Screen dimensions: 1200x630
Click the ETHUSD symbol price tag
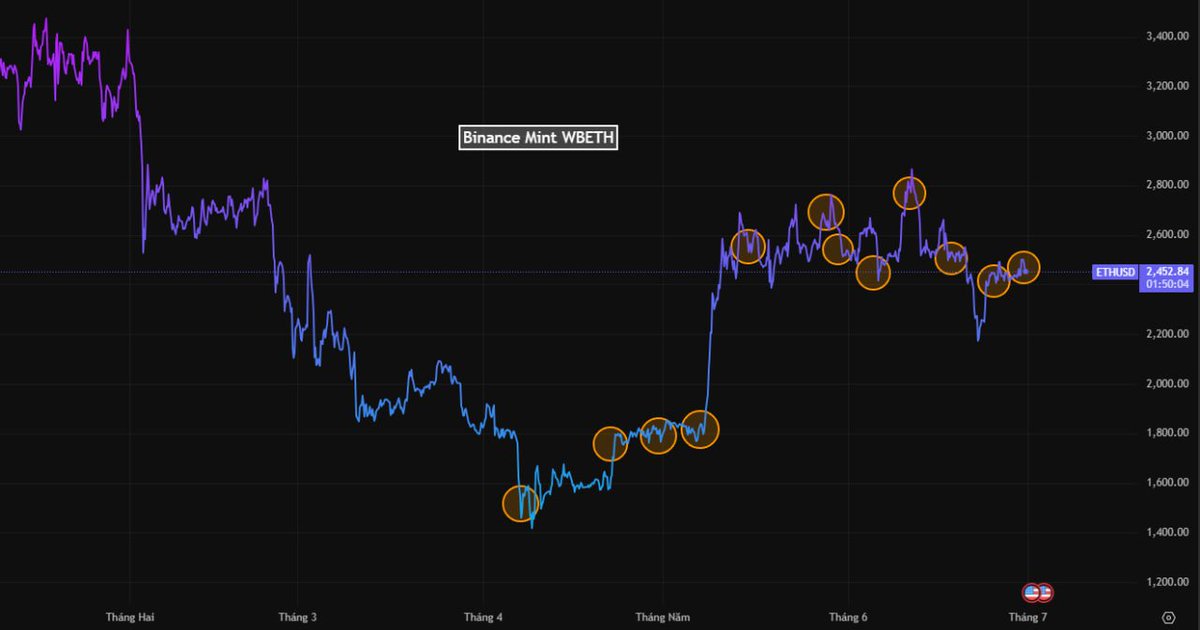click(x=1116, y=271)
